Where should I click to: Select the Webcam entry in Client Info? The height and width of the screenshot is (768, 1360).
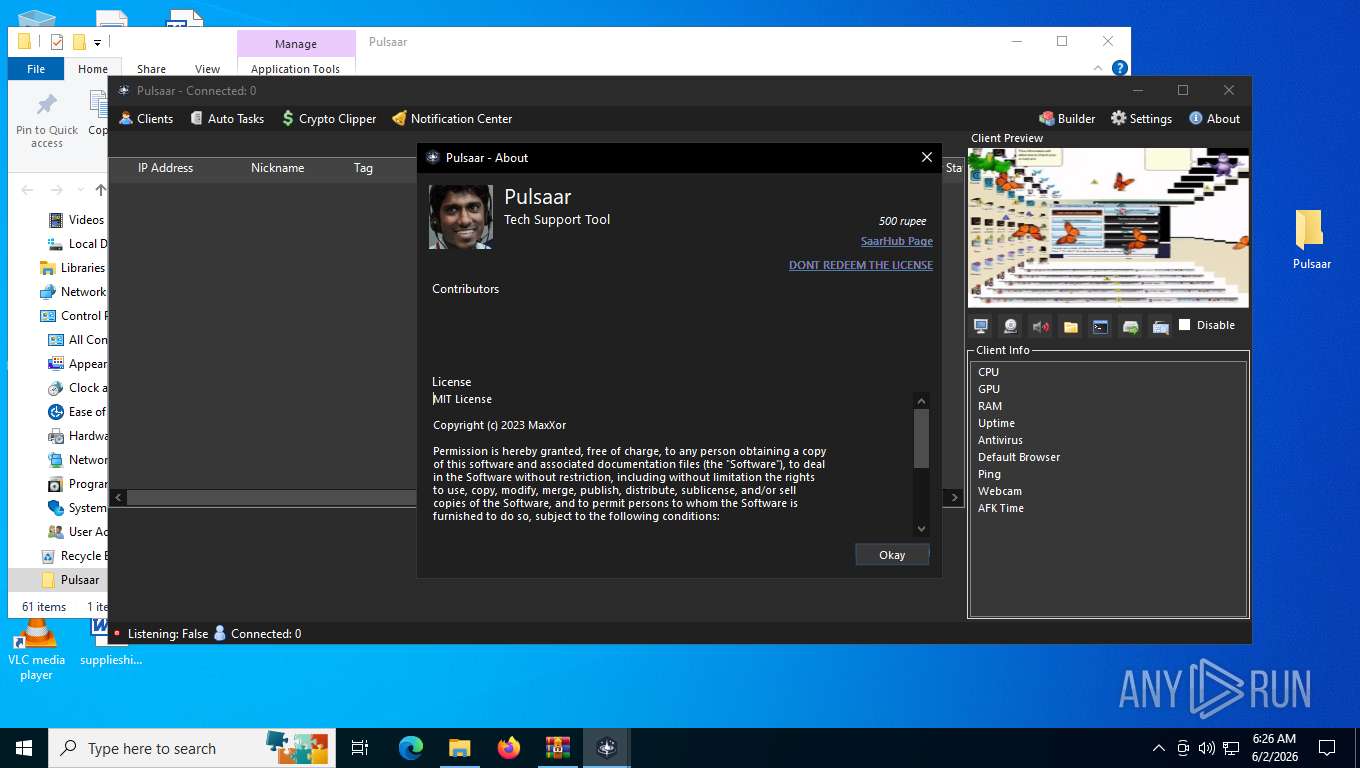(x=1000, y=491)
